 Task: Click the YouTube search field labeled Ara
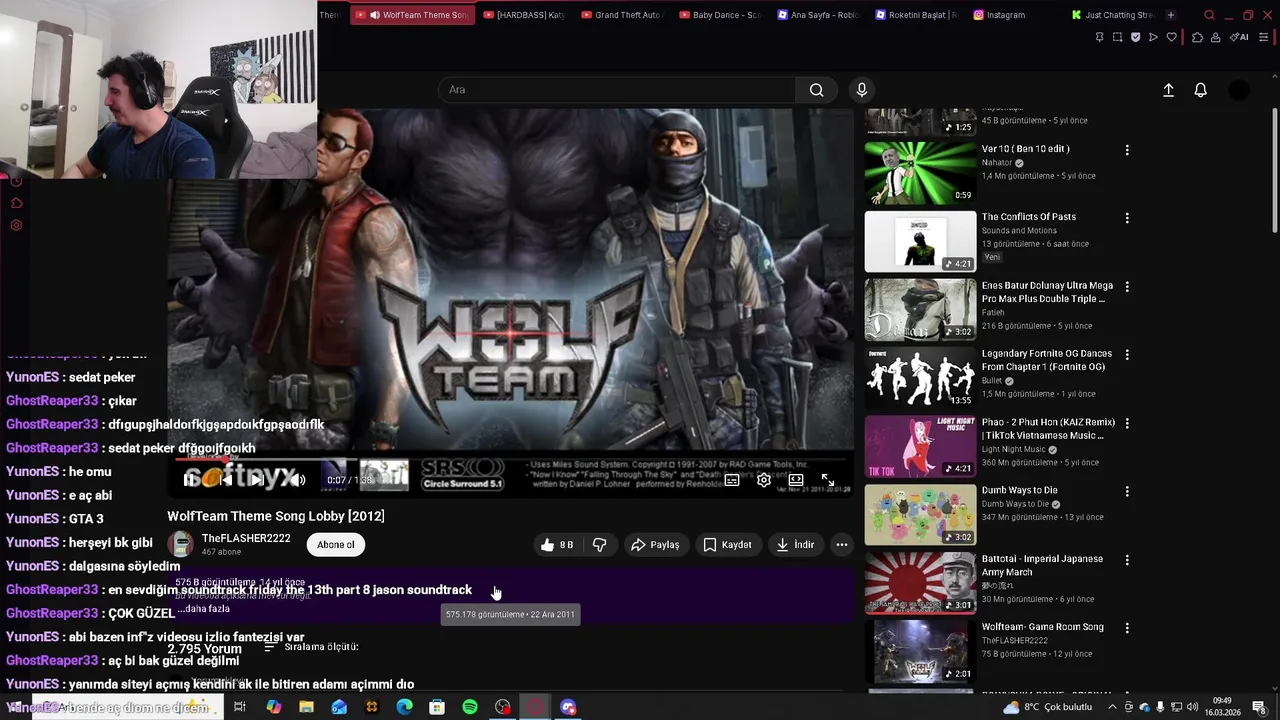click(x=617, y=90)
